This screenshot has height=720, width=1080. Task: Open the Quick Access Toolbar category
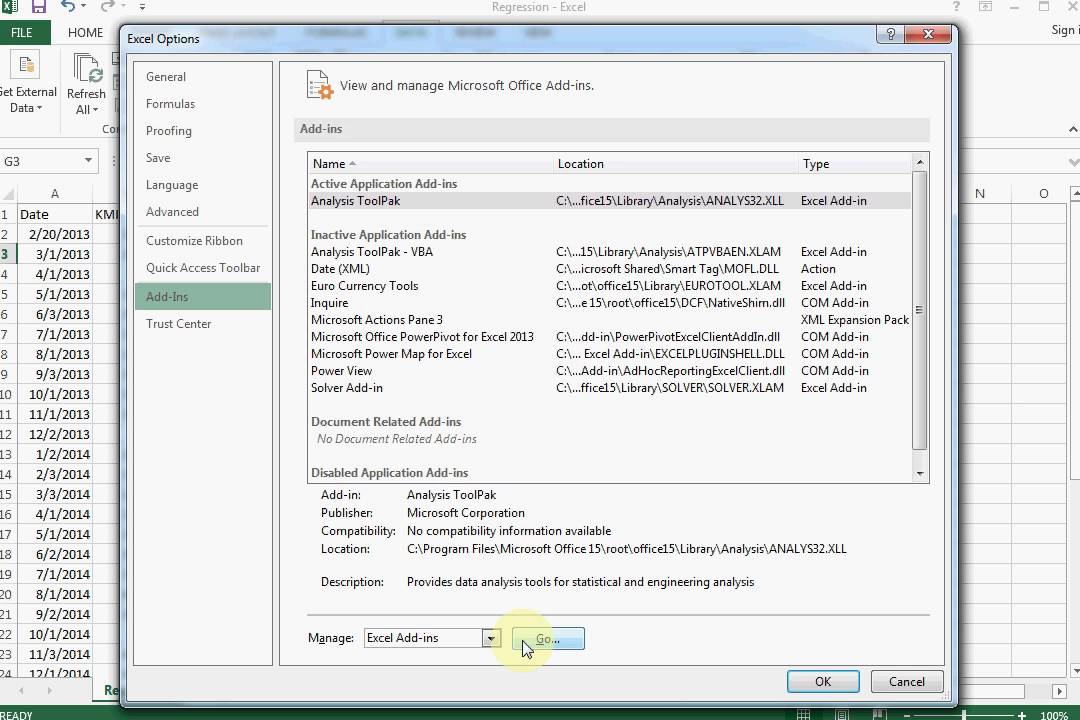pyautogui.click(x=203, y=267)
